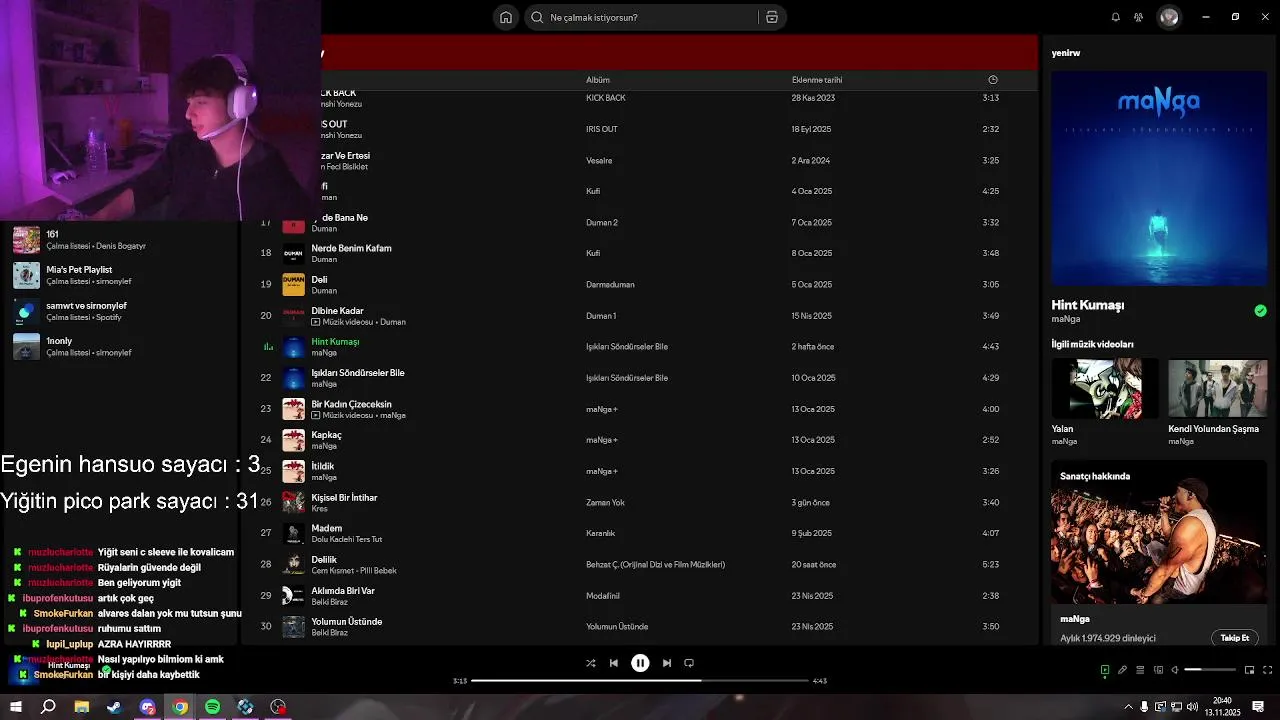Screen dimensions: 1280x720
Task: Open maNga artist link under Hint Kumaşı title
Action: tap(1066, 319)
